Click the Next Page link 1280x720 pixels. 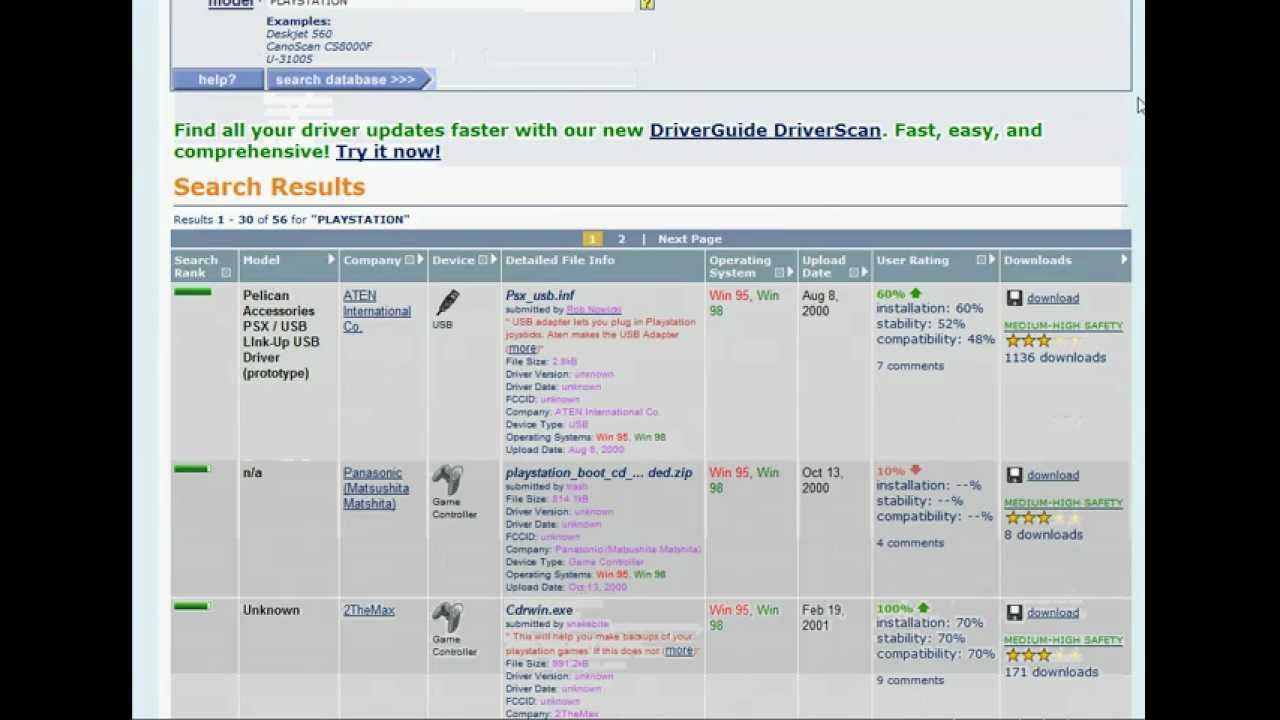(x=689, y=239)
